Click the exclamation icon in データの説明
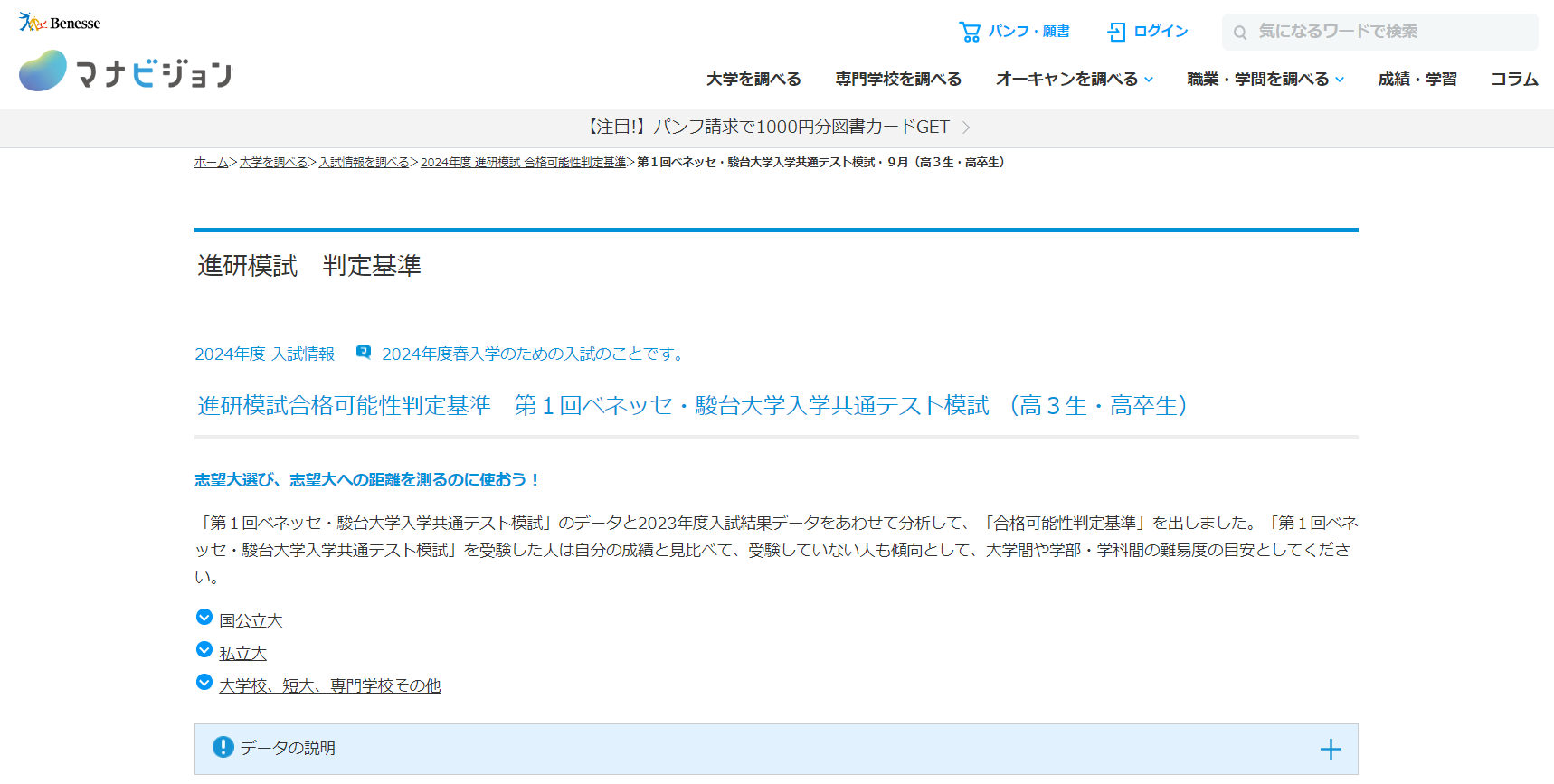Screen dimensions: 1554x784 point(223,747)
